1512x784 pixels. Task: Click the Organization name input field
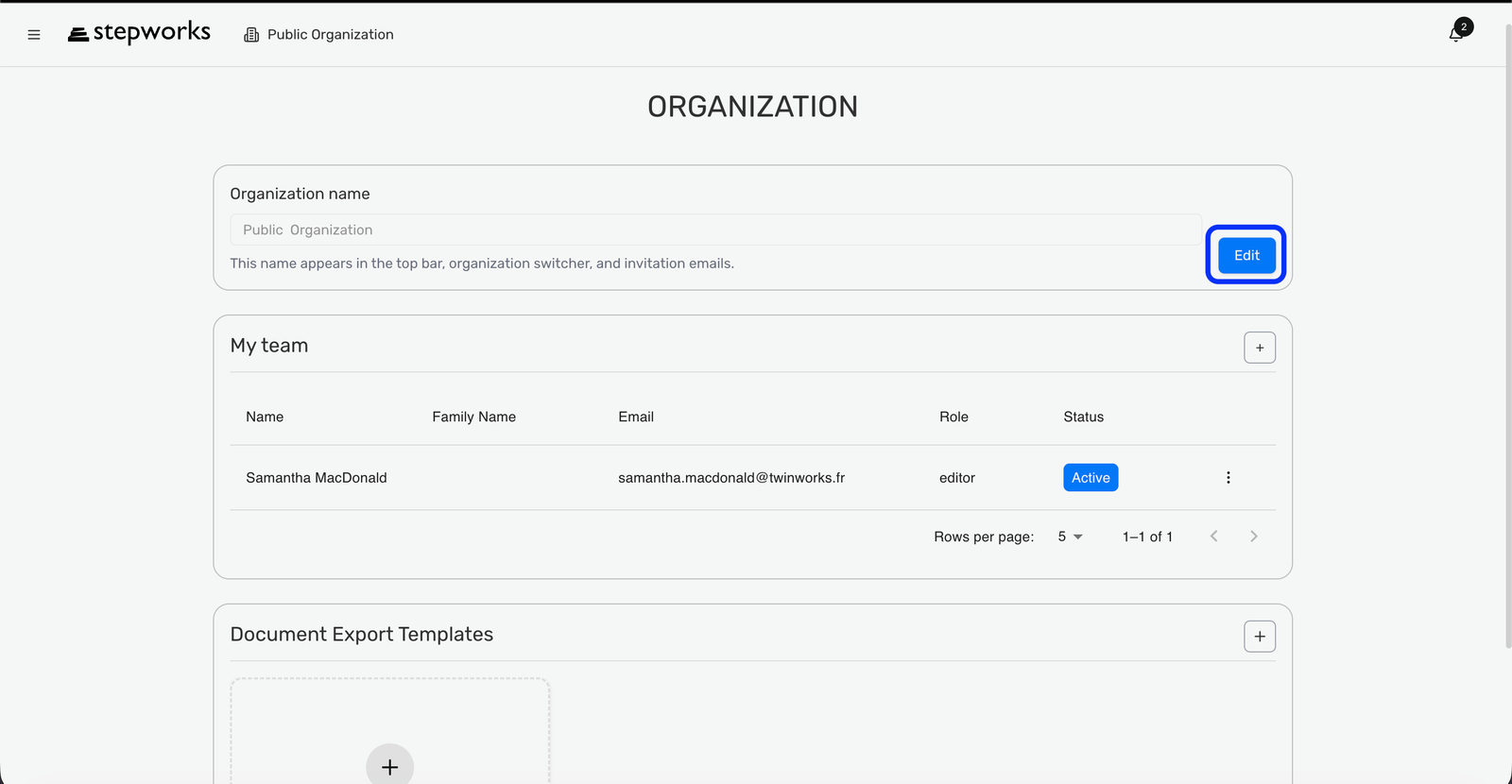[x=715, y=230]
